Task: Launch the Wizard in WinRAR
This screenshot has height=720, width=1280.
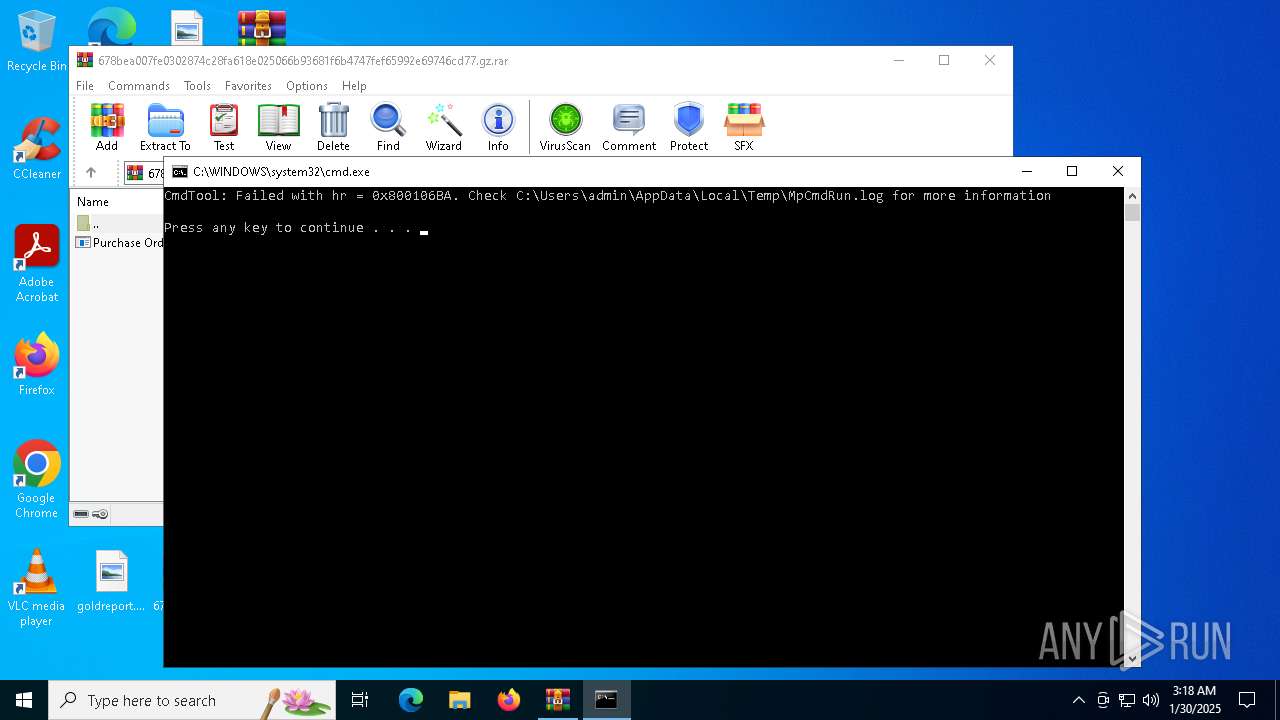Action: click(444, 127)
